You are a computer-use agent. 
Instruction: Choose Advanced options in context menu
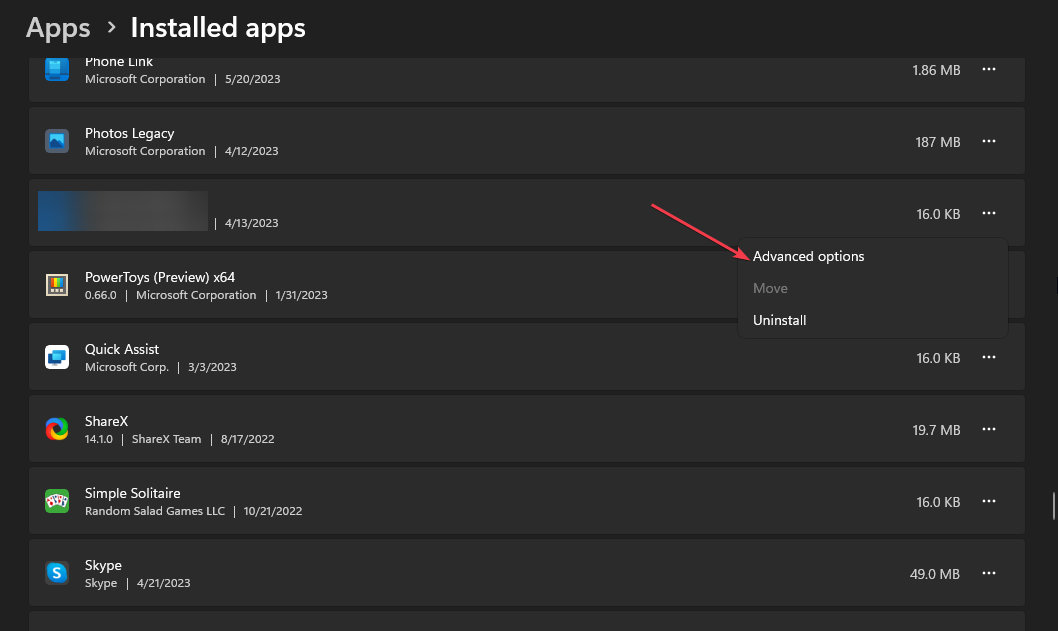click(x=872, y=256)
